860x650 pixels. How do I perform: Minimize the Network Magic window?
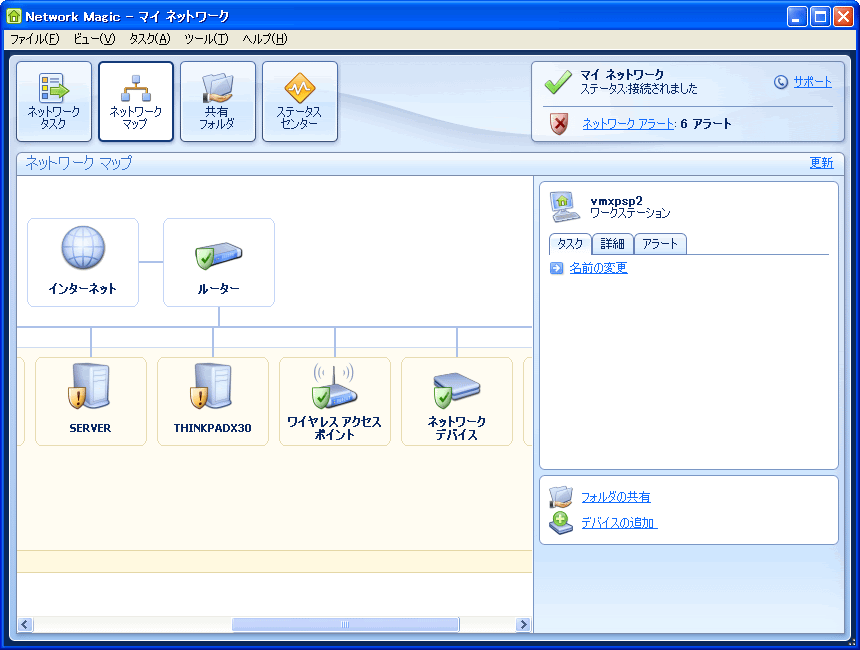(x=796, y=16)
